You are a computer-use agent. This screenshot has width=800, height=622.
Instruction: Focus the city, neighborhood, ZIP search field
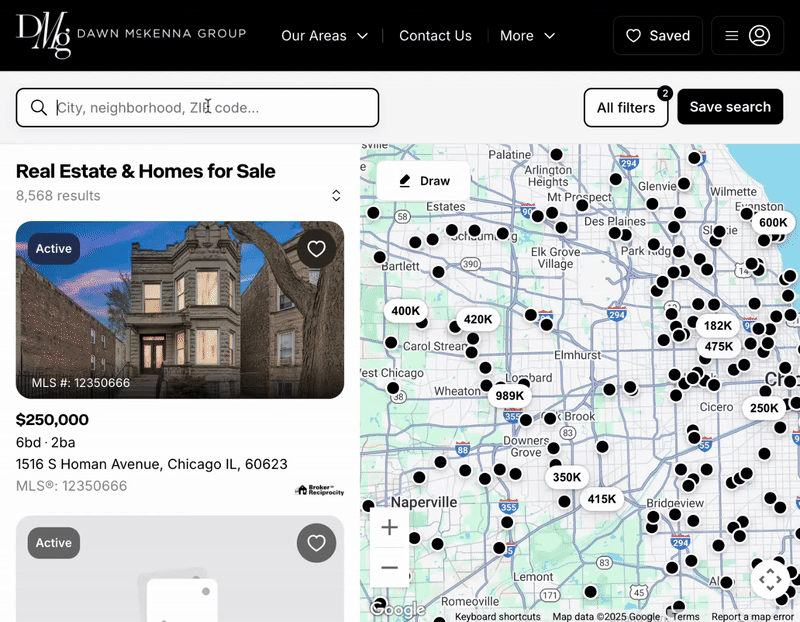(197, 108)
